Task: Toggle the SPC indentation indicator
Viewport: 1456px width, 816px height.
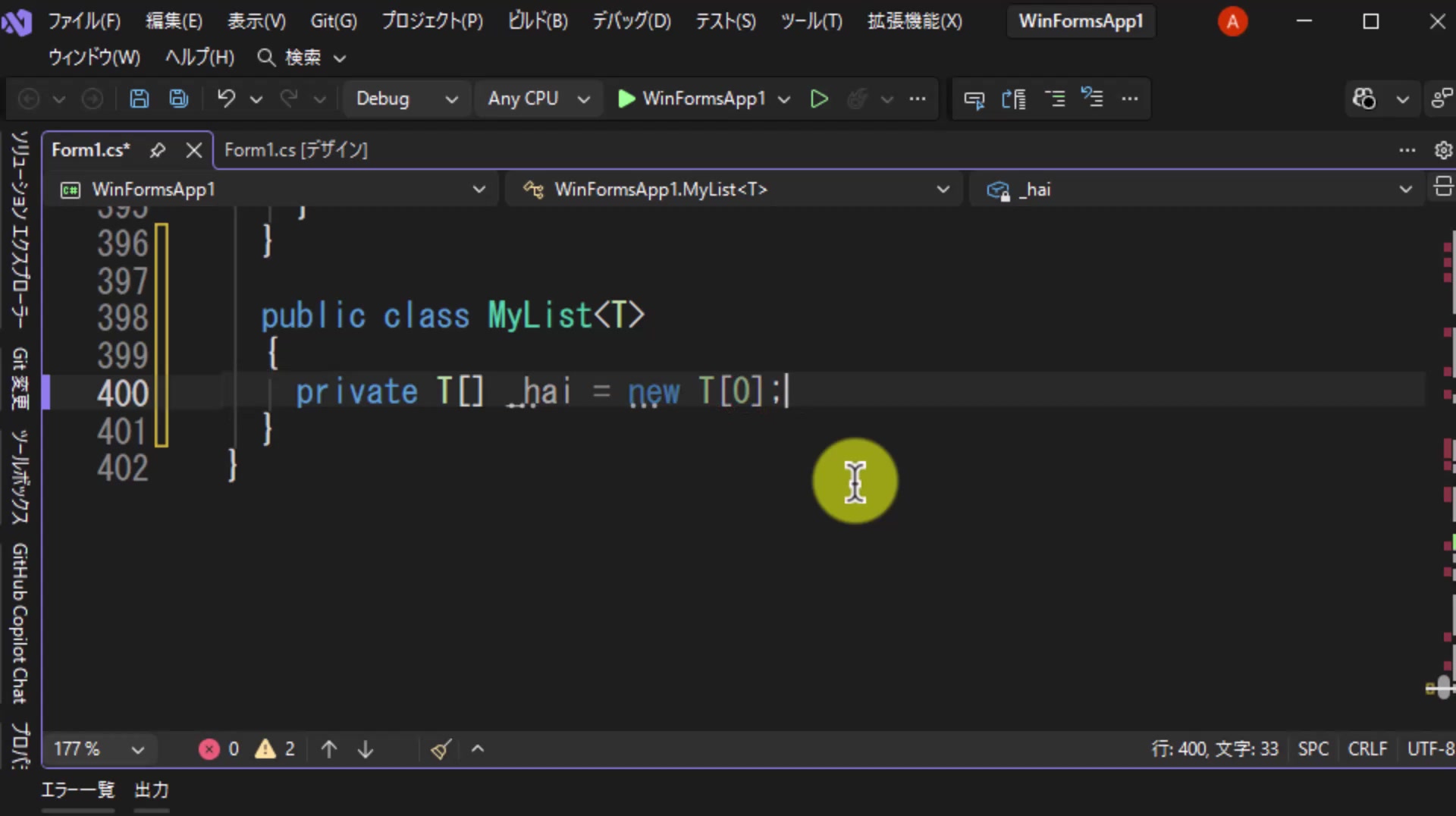Action: point(1313,749)
